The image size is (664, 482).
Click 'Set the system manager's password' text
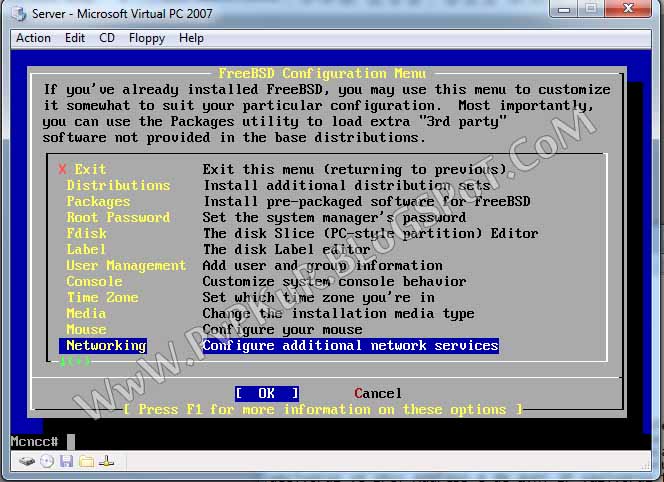pos(335,217)
